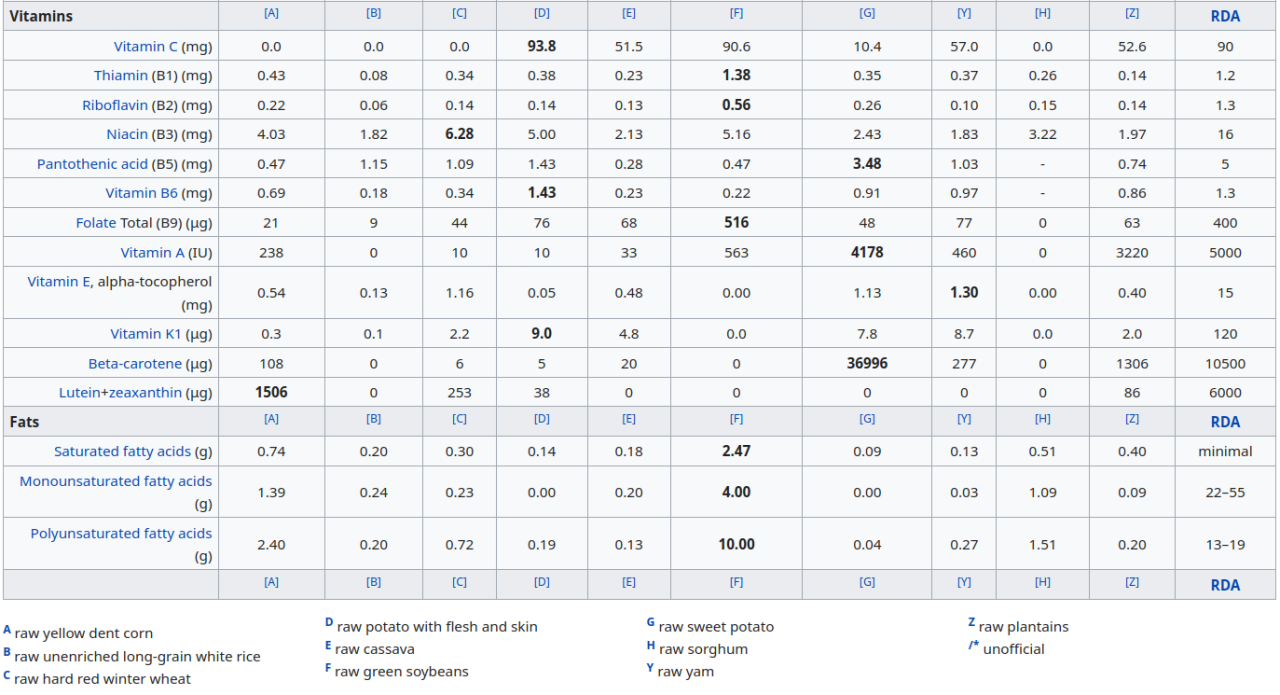This screenshot has height=695, width=1280.
Task: Click RDA in the Vitamins header row
Action: point(1225,16)
